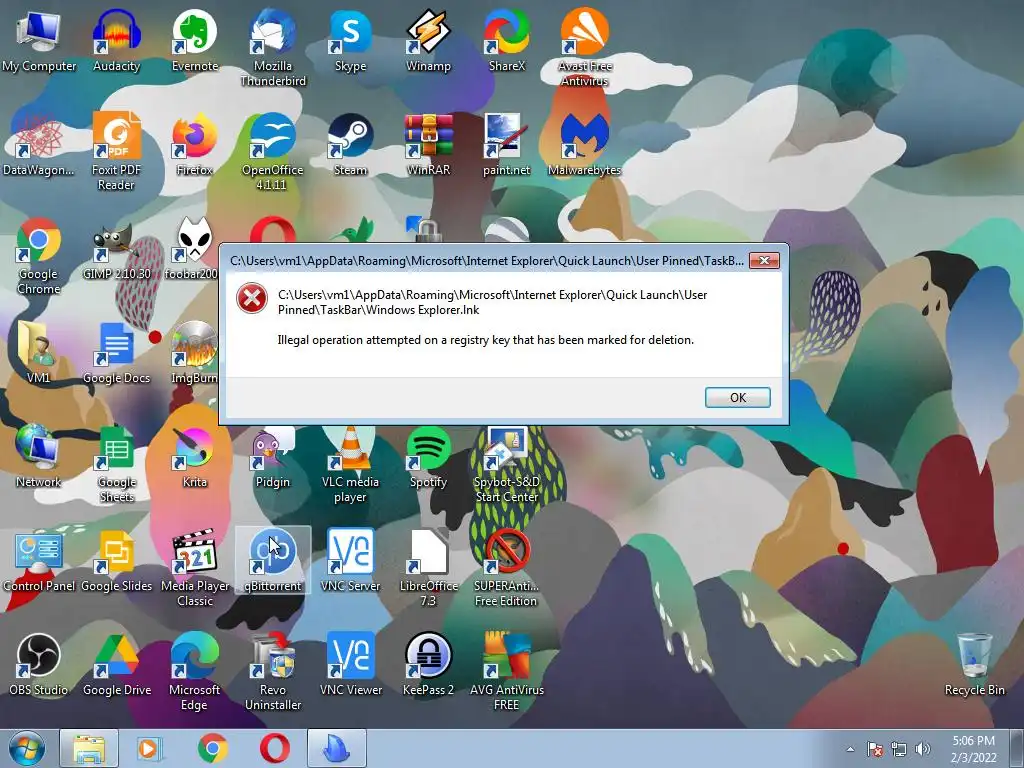Viewport: 1024px width, 768px height.
Task: Close the error dialog with the X button
Action: tap(763, 261)
